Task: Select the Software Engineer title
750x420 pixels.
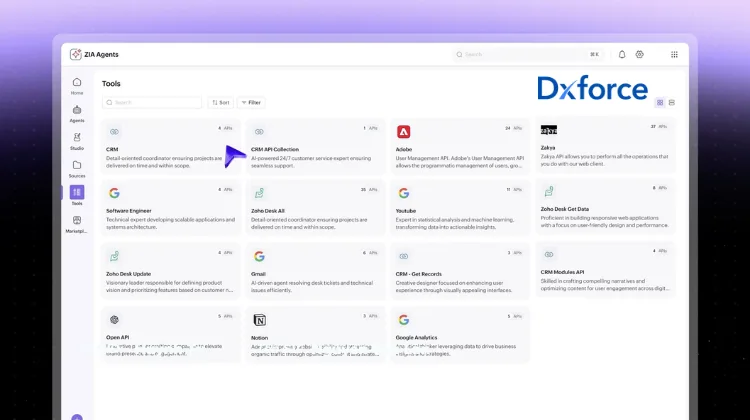Action: 129,211
